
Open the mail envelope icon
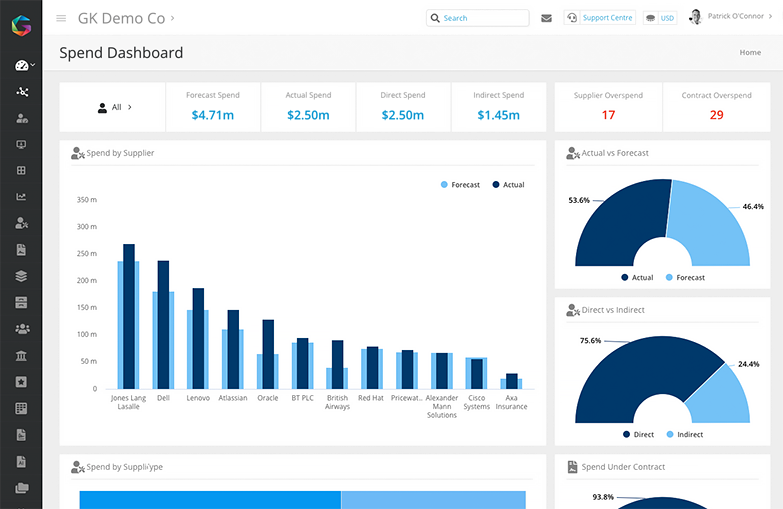(x=546, y=18)
